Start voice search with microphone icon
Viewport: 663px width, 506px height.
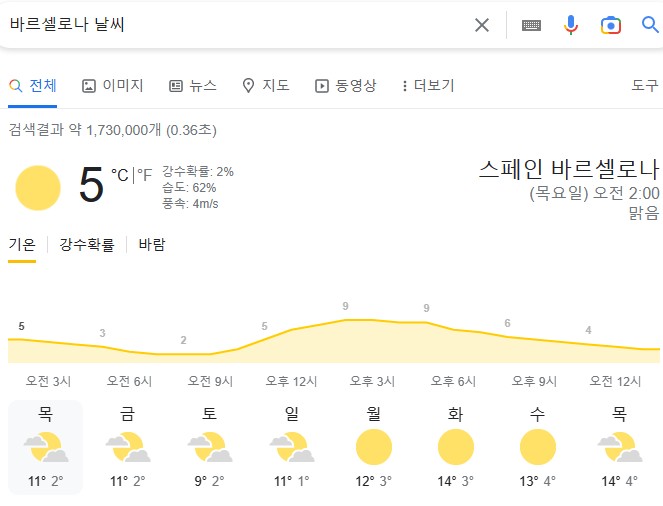pos(570,25)
